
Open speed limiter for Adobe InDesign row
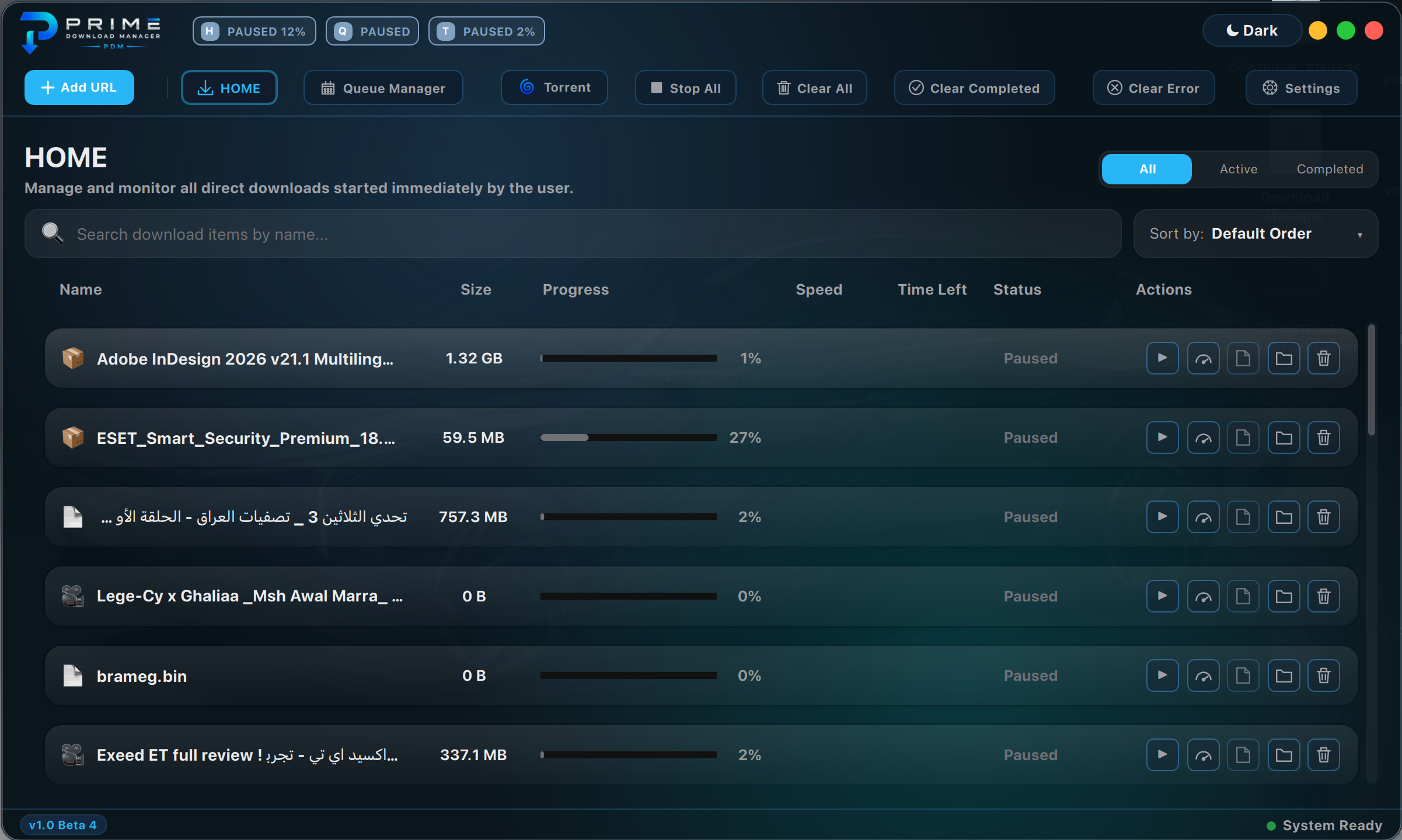[1203, 358]
